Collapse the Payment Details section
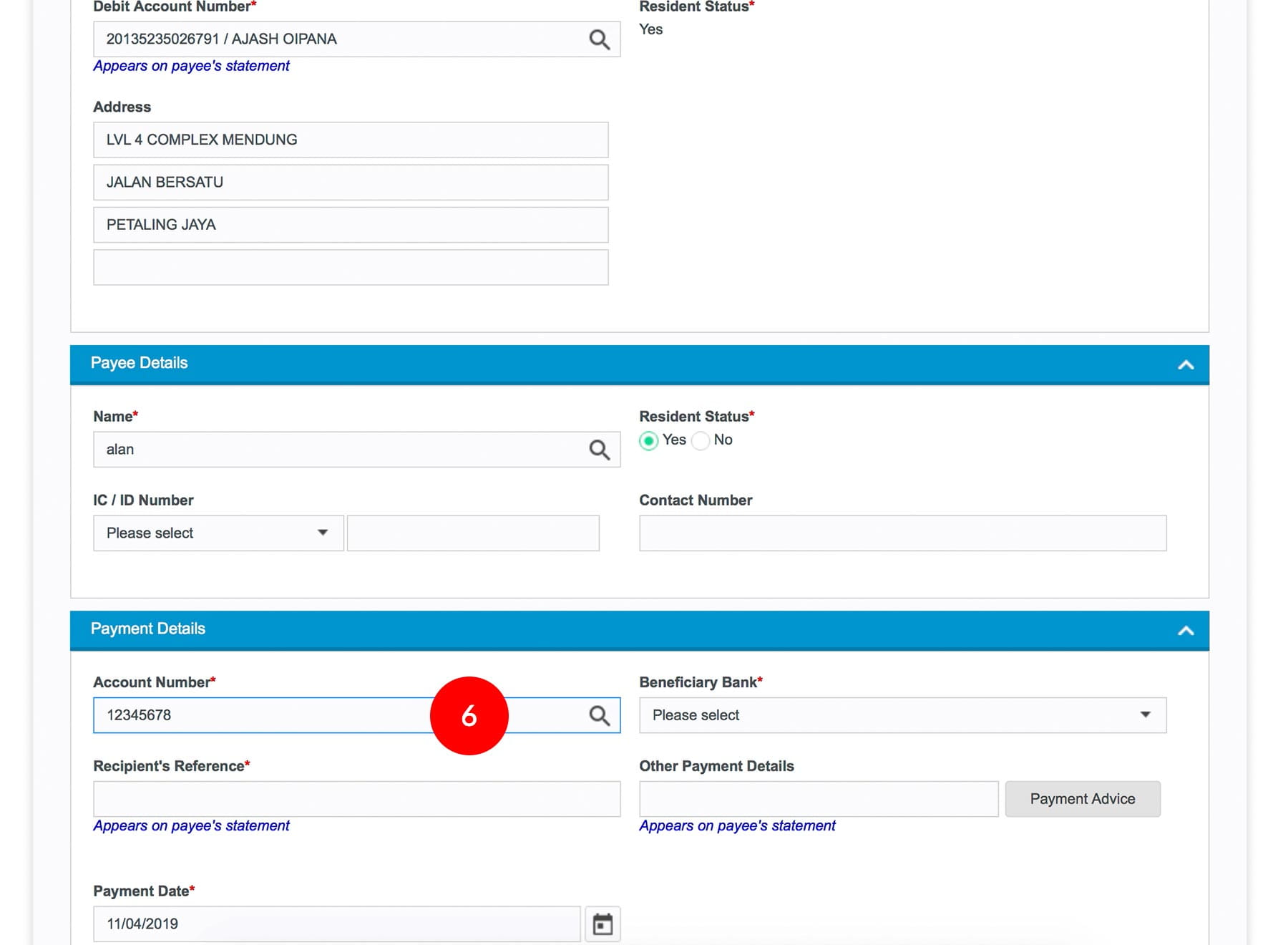The height and width of the screenshot is (945, 1288). pos(1185,631)
